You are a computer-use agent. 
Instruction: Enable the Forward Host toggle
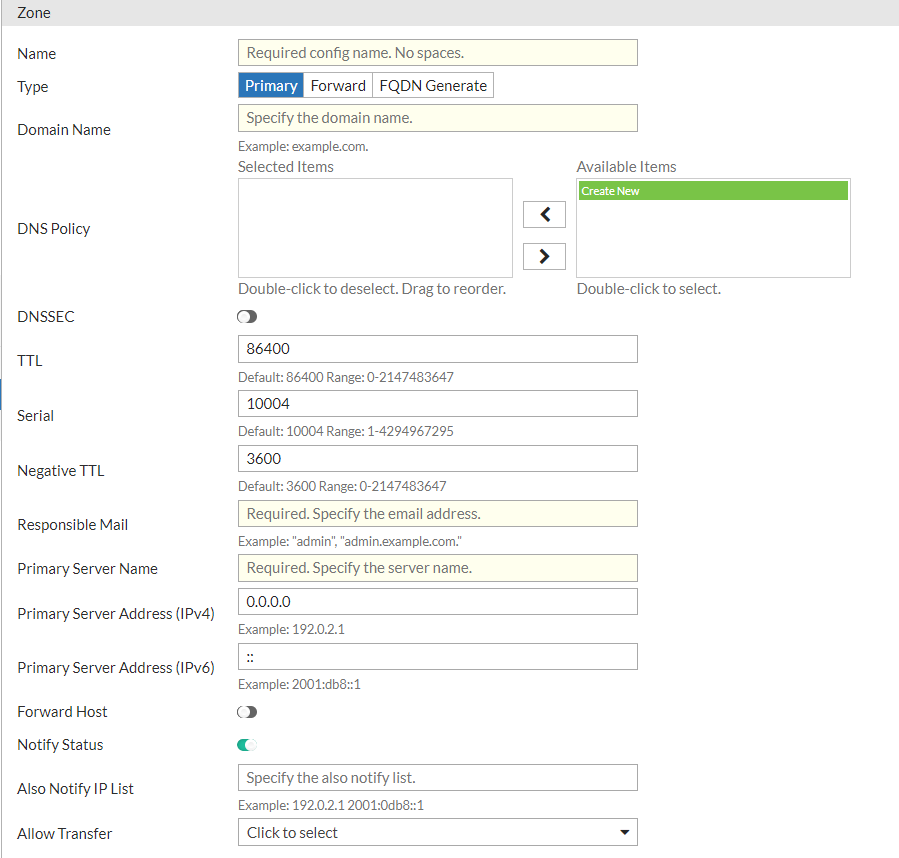pyautogui.click(x=247, y=711)
